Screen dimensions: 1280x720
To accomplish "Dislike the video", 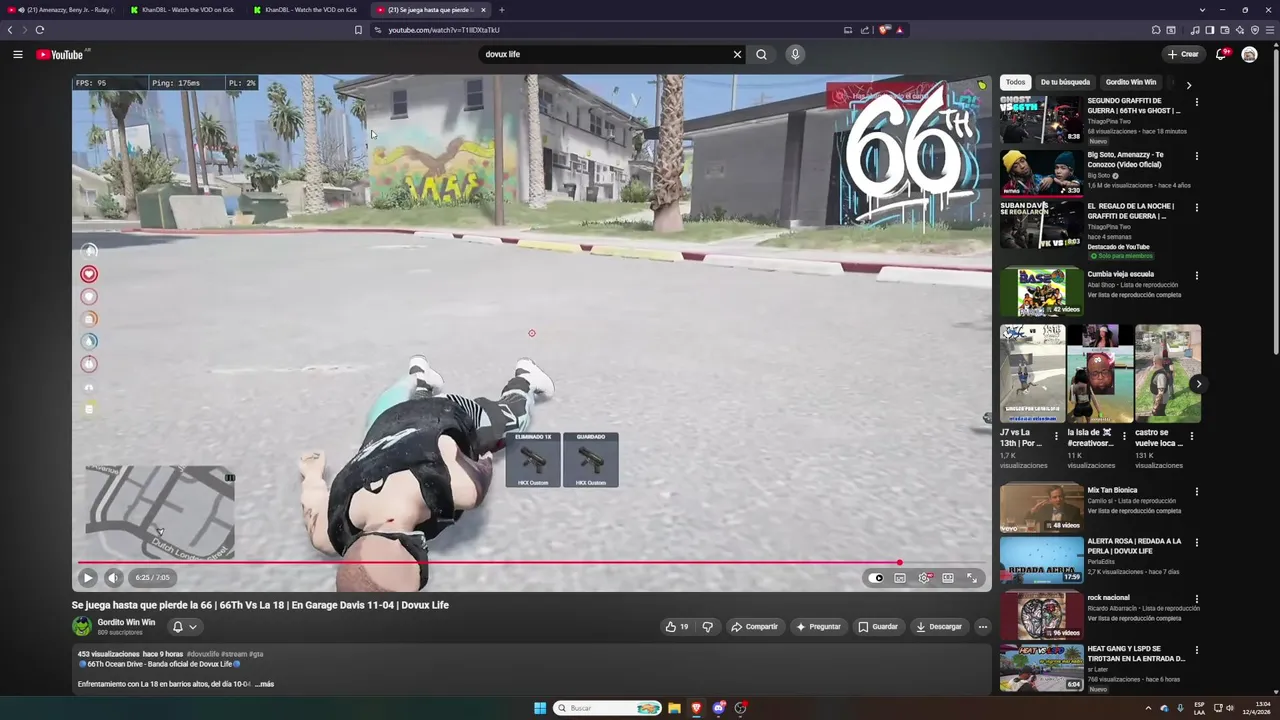I will (707, 627).
